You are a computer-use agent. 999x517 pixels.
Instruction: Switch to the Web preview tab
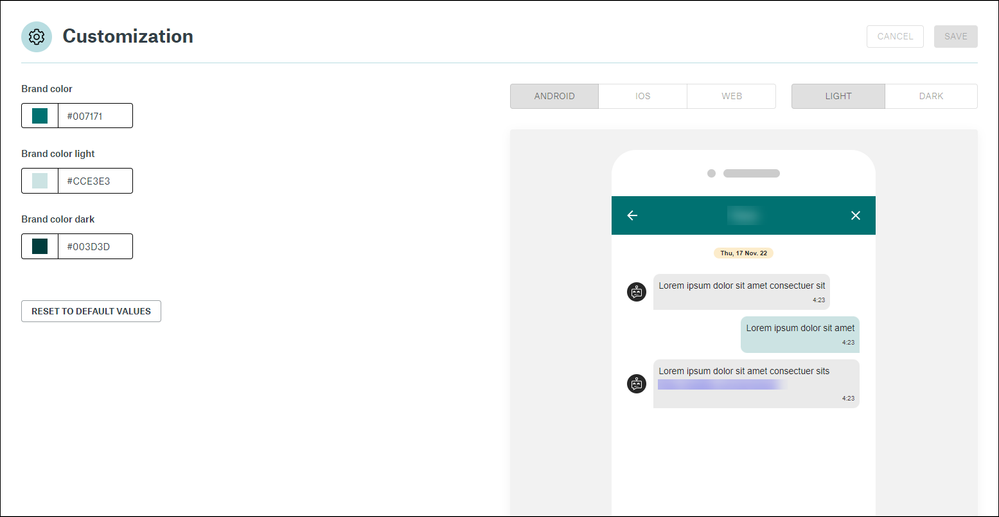coord(731,96)
